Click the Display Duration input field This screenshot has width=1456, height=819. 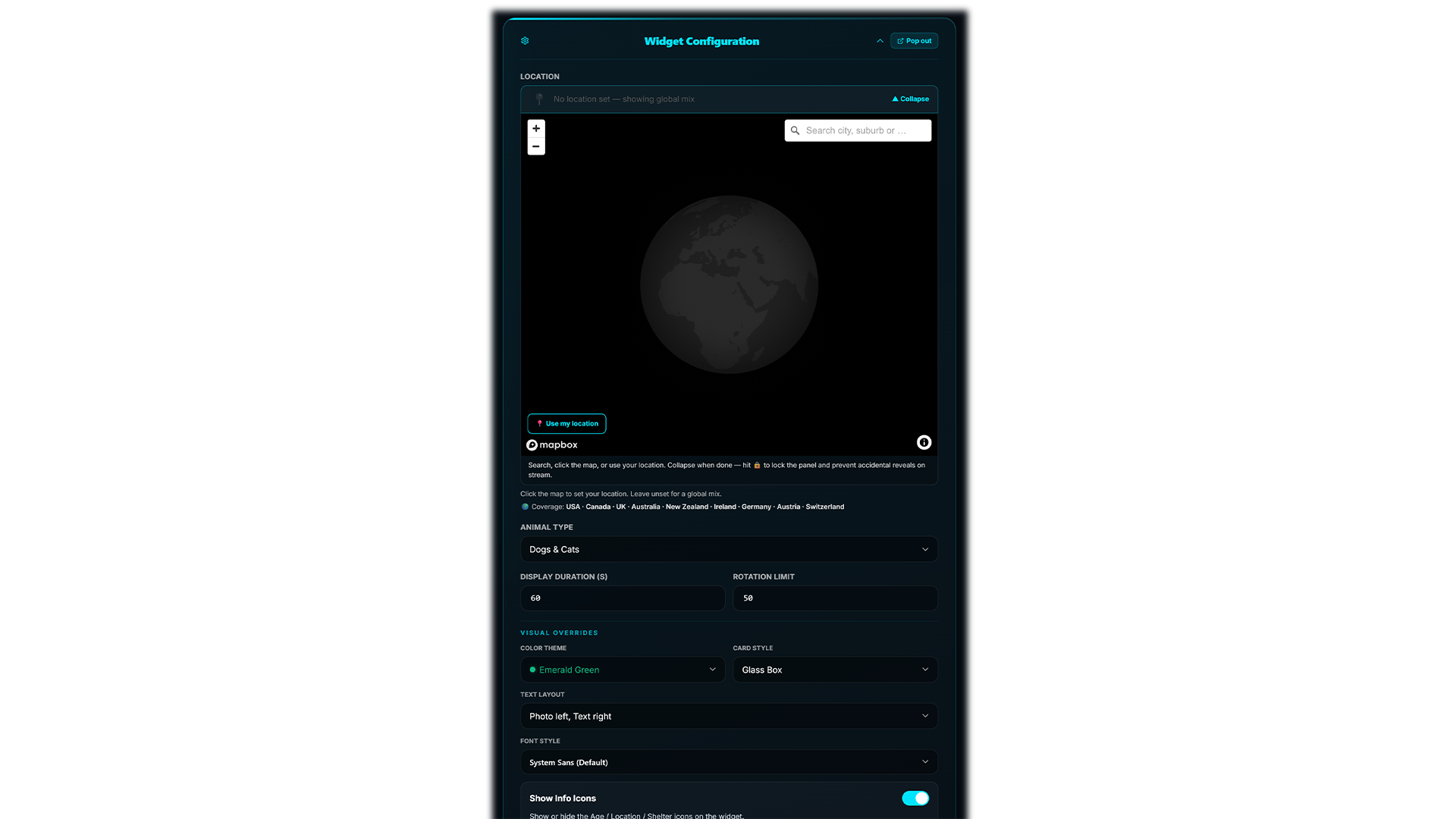pos(623,598)
